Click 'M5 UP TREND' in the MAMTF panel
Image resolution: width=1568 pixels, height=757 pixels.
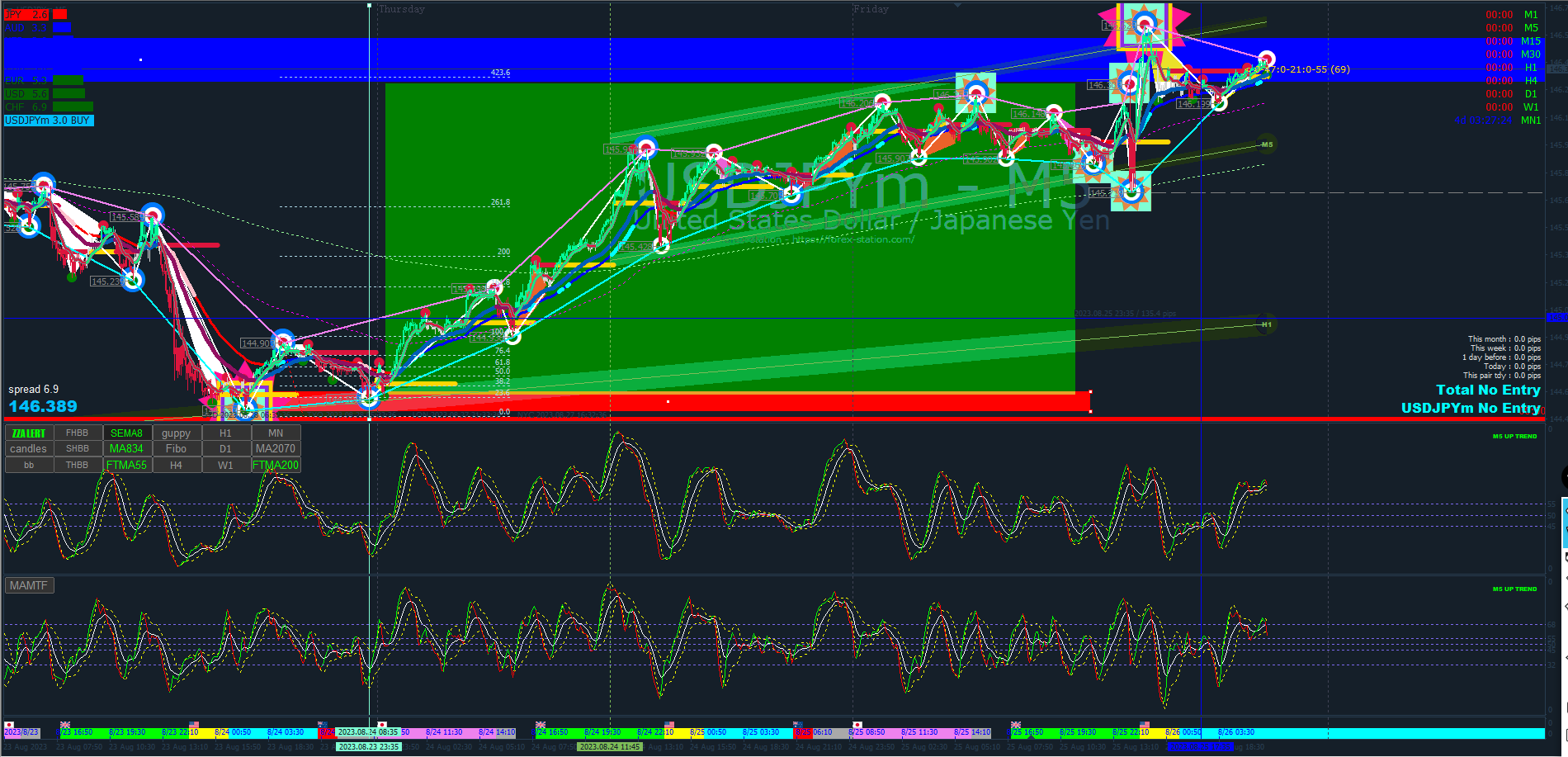coord(1514,589)
